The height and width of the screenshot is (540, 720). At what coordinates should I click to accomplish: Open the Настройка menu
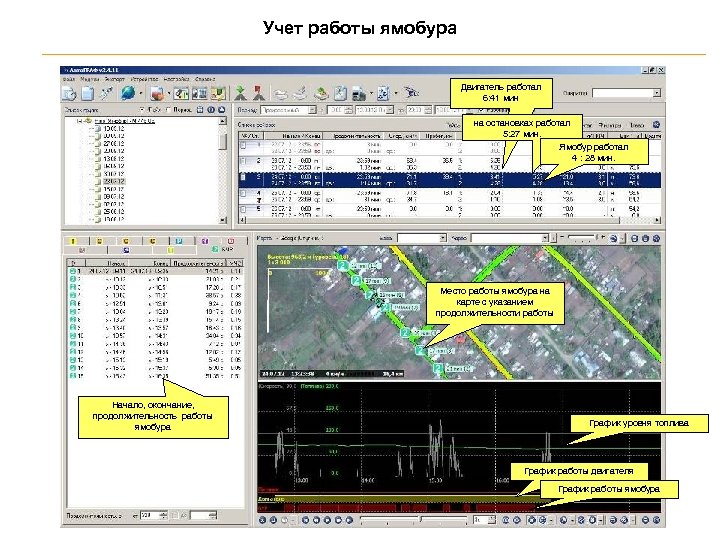point(176,79)
